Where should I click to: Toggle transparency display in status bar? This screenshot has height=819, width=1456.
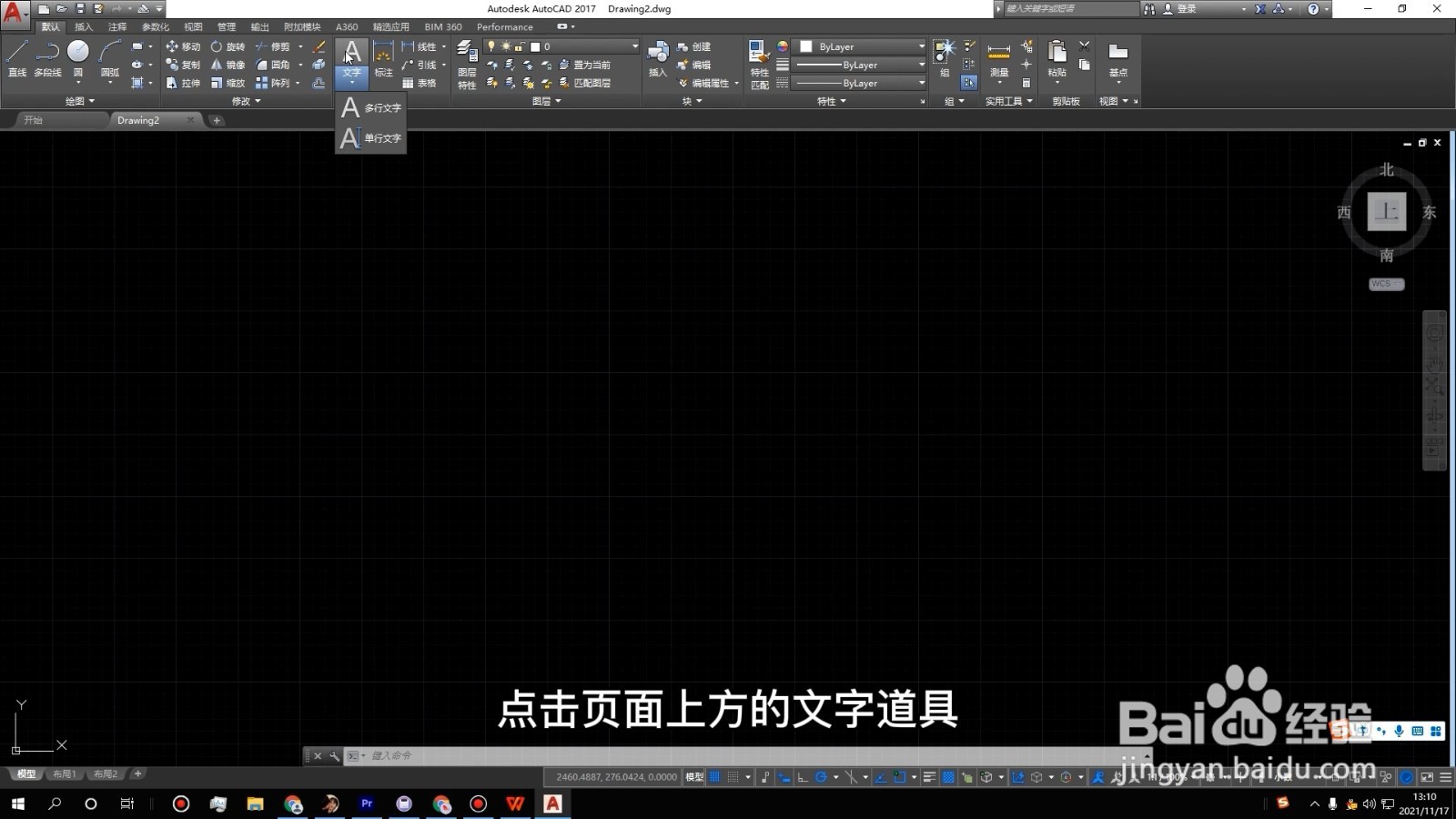point(948,777)
